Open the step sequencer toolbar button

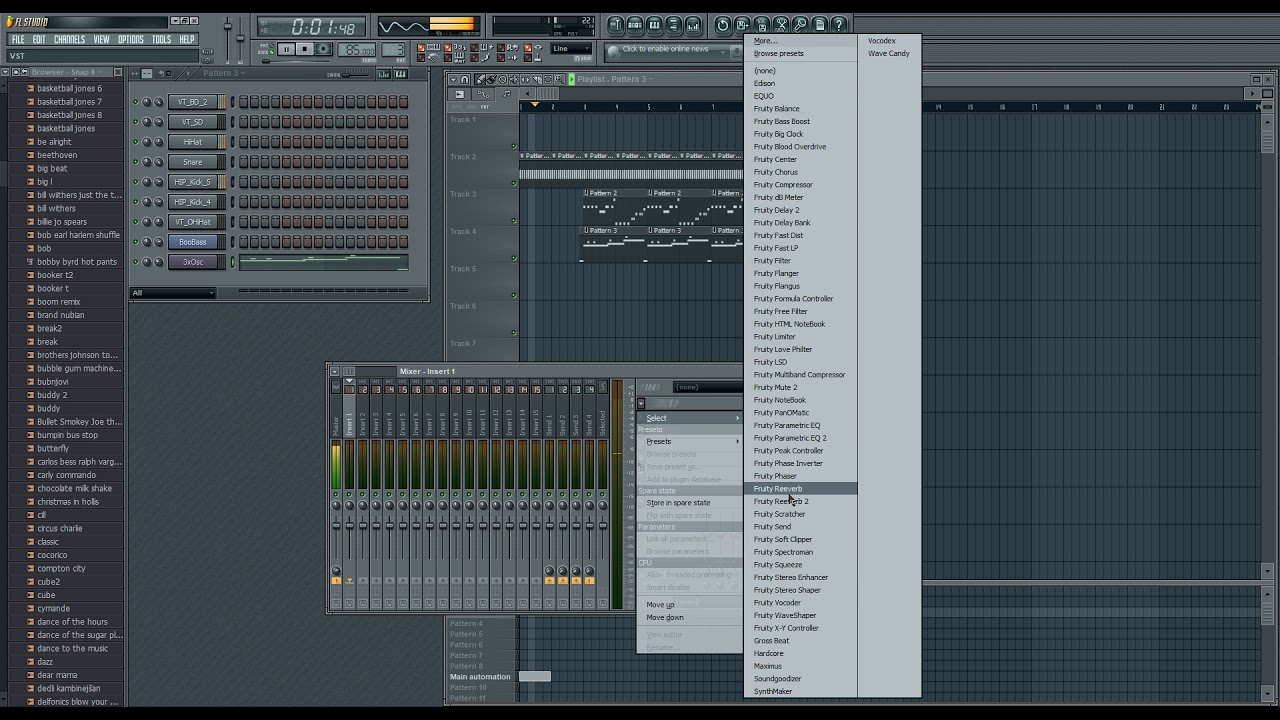click(x=635, y=24)
